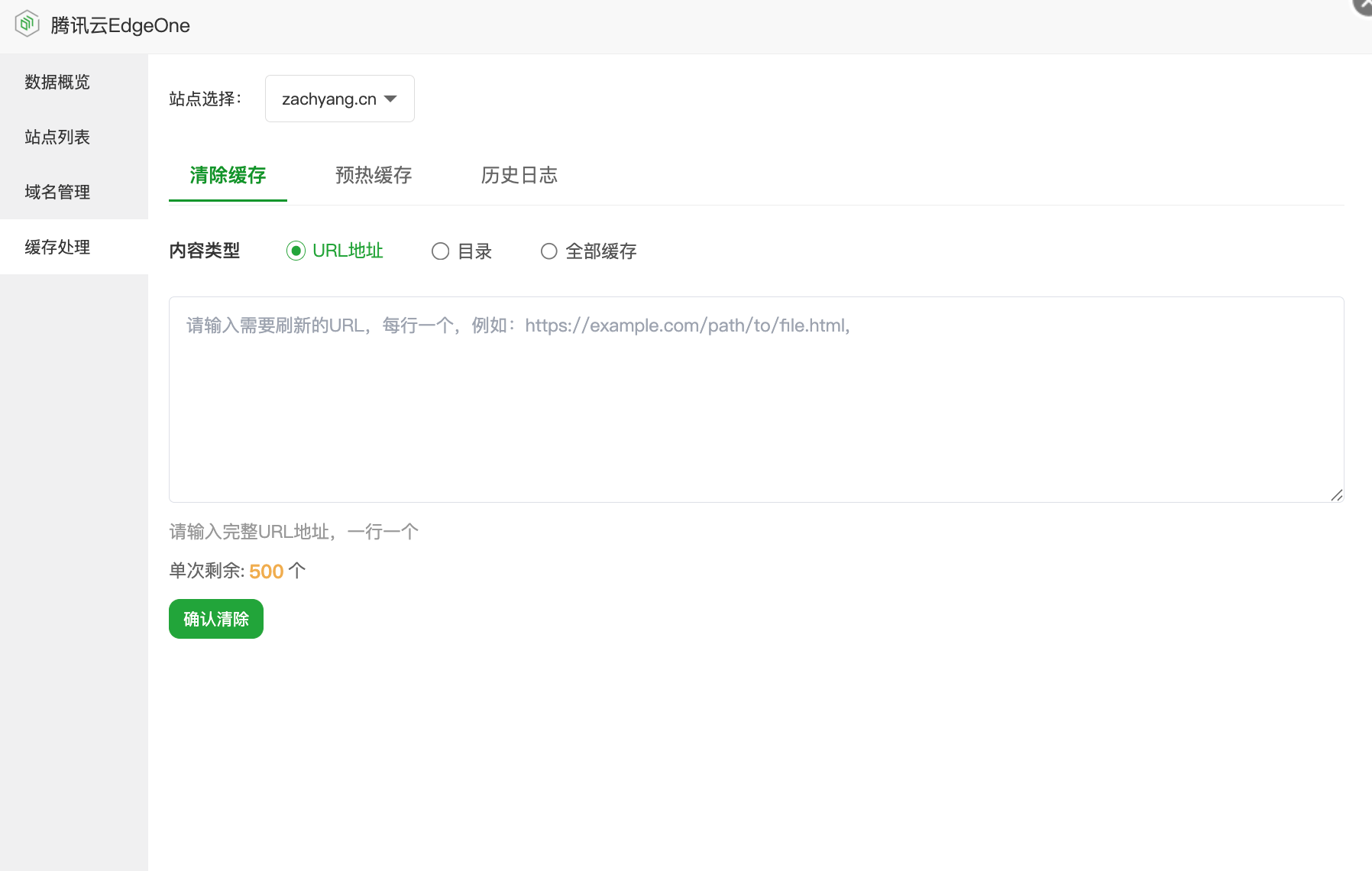The image size is (1372, 871).
Task: Focus the URL input text area
Action: (x=756, y=399)
